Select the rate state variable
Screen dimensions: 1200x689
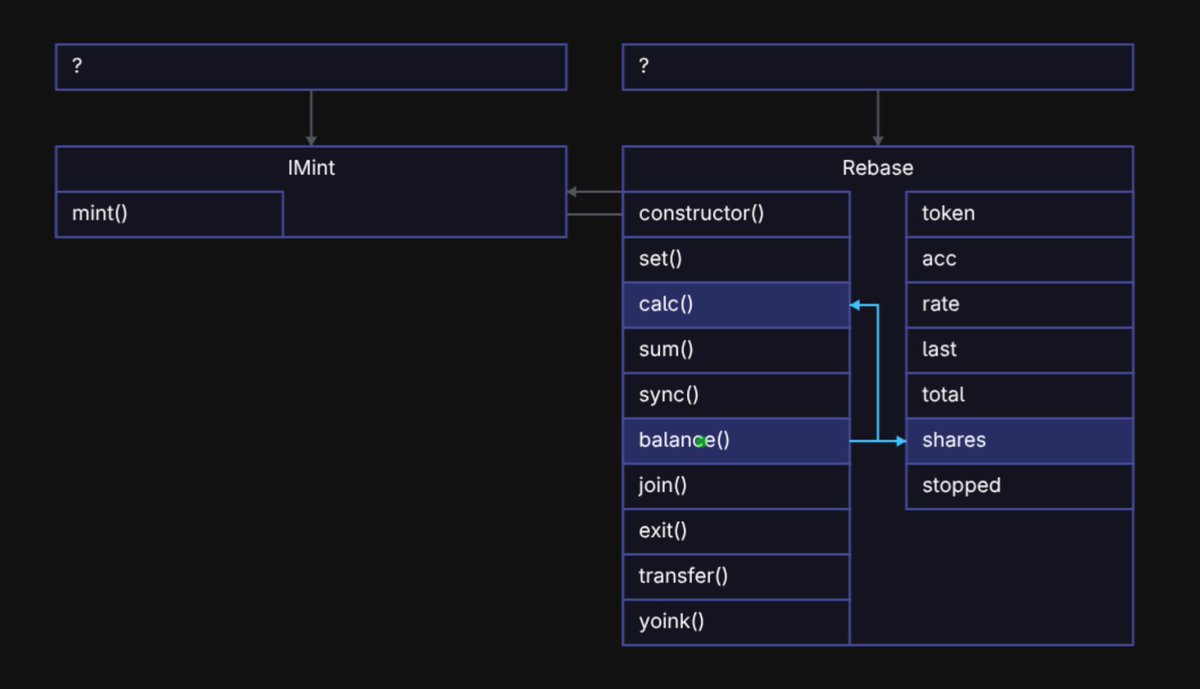pos(1019,304)
